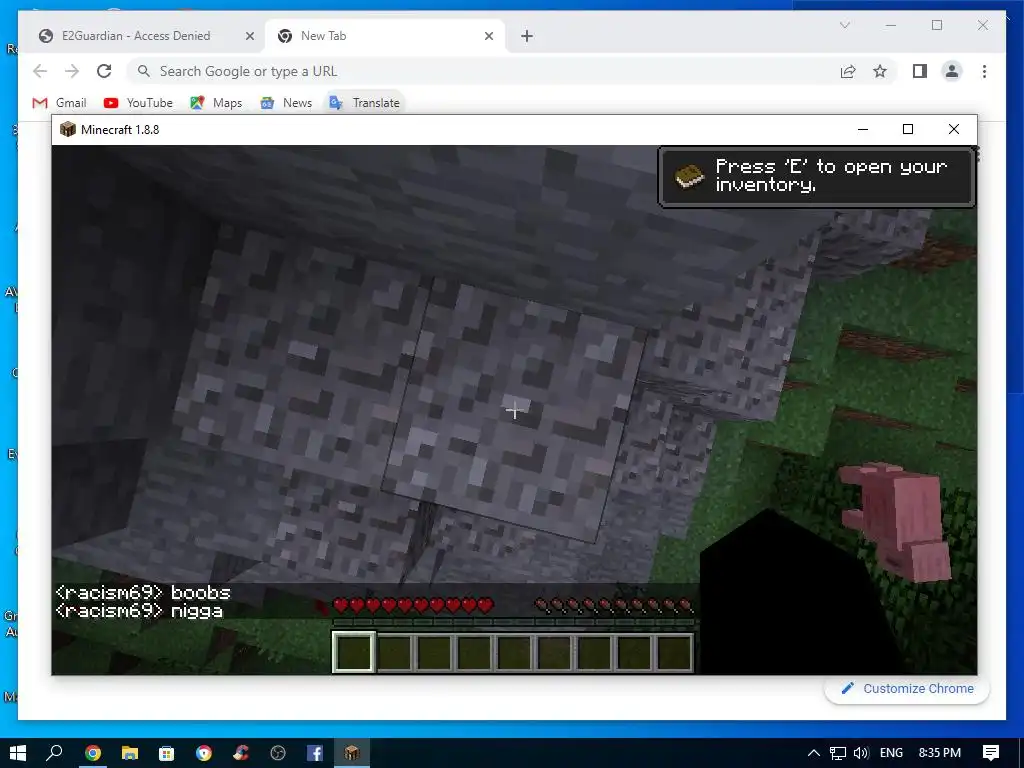Open the secure browser shield icon in taskbar
The width and height of the screenshot is (1024, 768).
tap(204, 753)
